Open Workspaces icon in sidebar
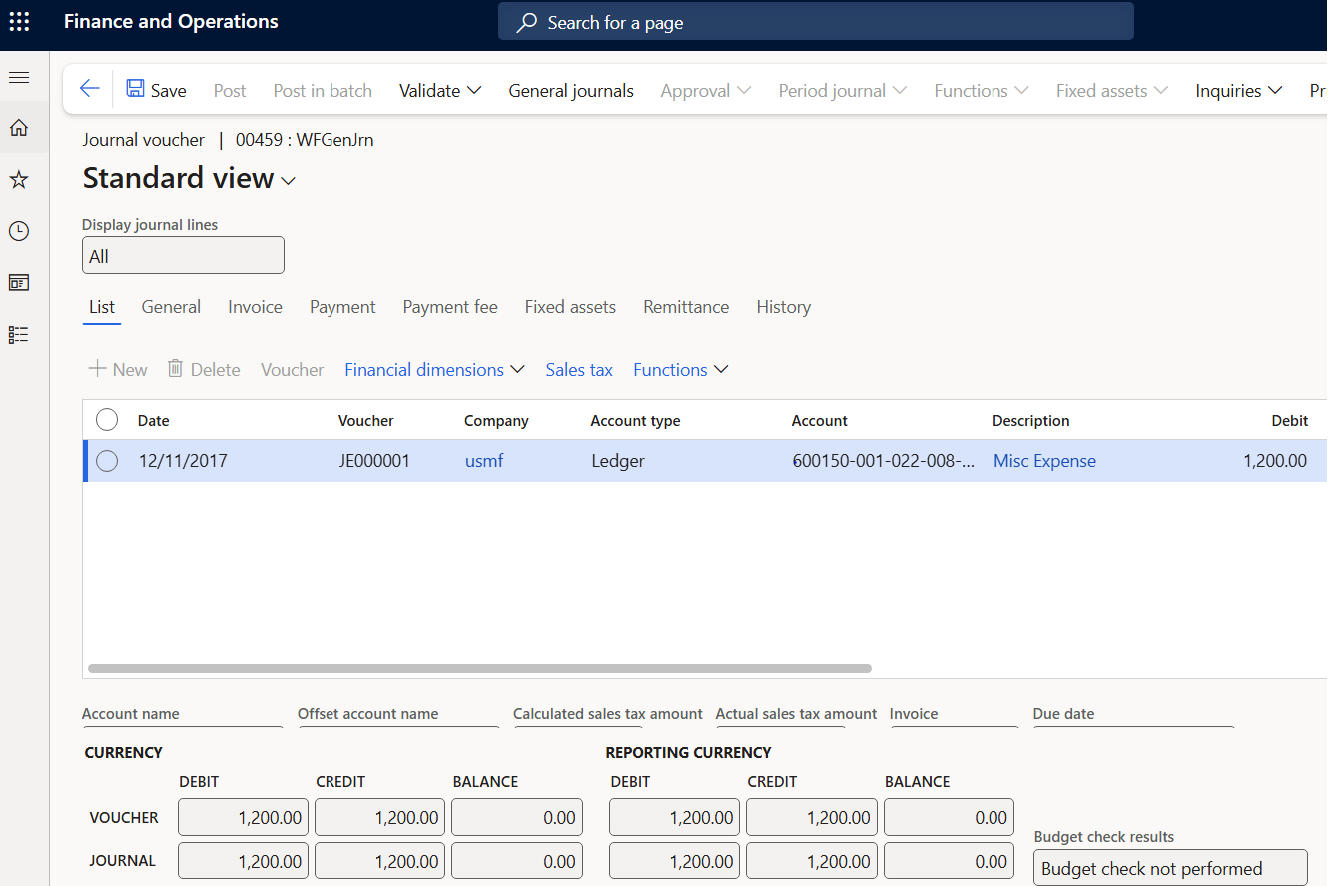This screenshot has height=886, width=1329. coord(19,283)
